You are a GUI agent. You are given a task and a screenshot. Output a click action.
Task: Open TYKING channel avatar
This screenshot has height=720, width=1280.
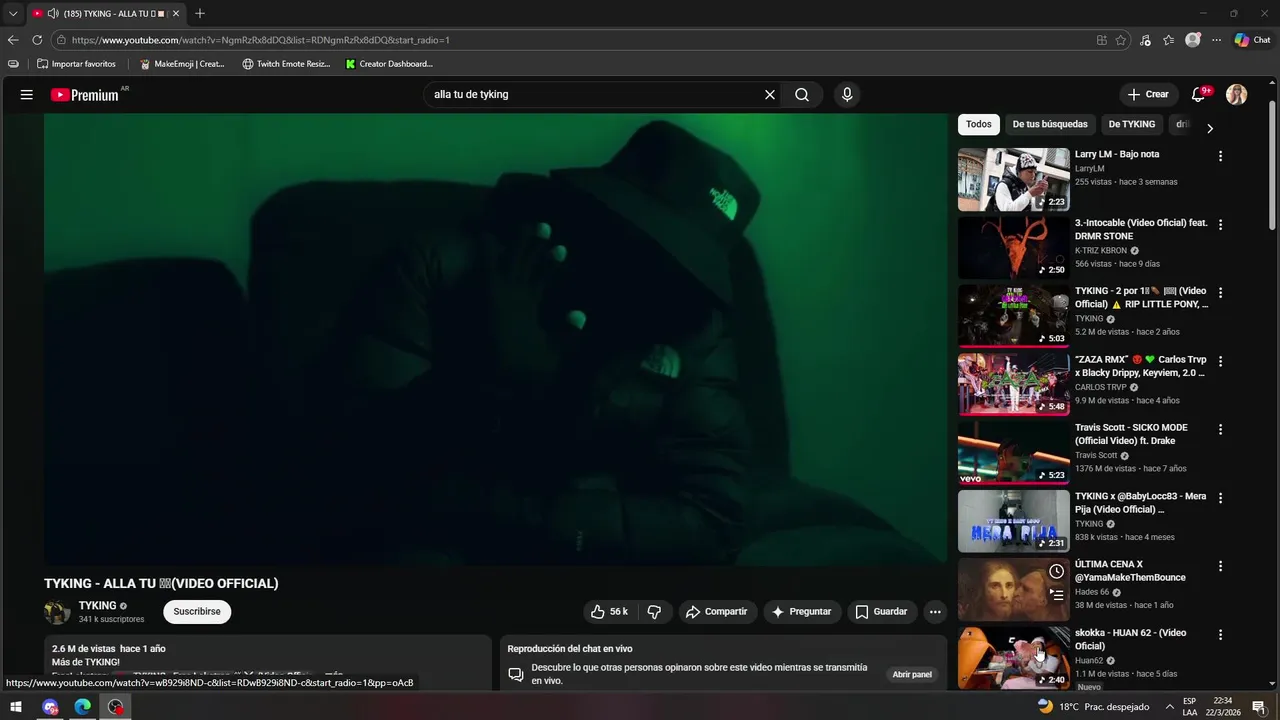(57, 612)
